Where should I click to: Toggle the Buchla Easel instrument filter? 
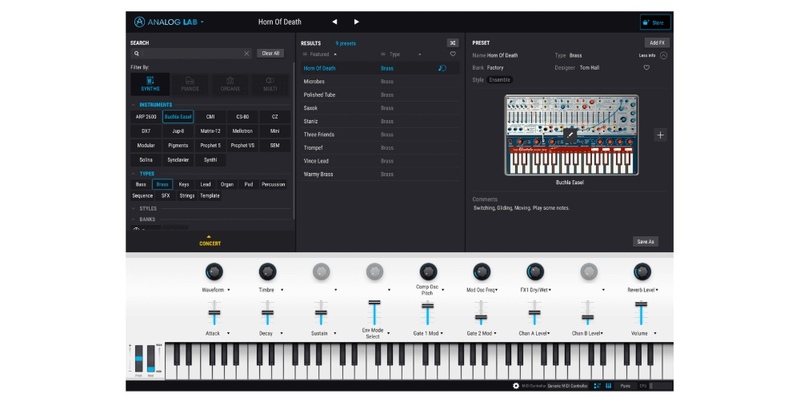(x=178, y=117)
